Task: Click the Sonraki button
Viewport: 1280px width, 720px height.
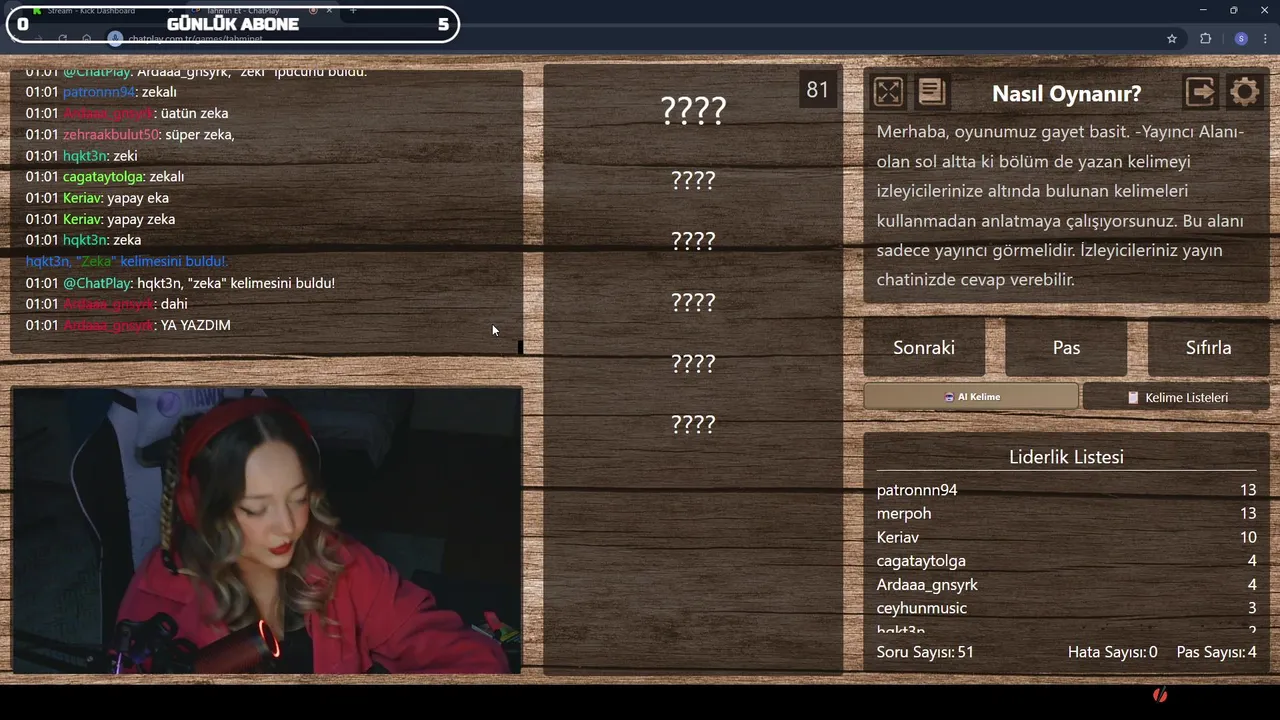Action: click(924, 347)
